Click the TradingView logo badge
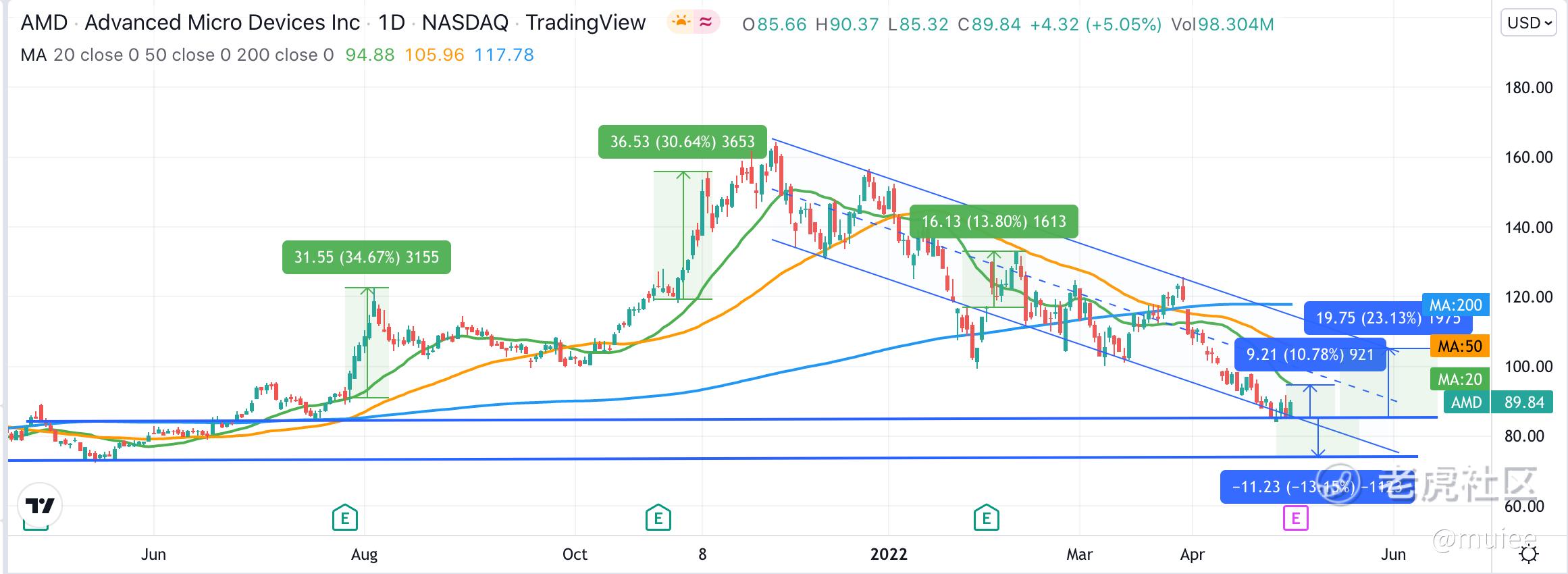Screen dimensions: 1568x574 40,506
